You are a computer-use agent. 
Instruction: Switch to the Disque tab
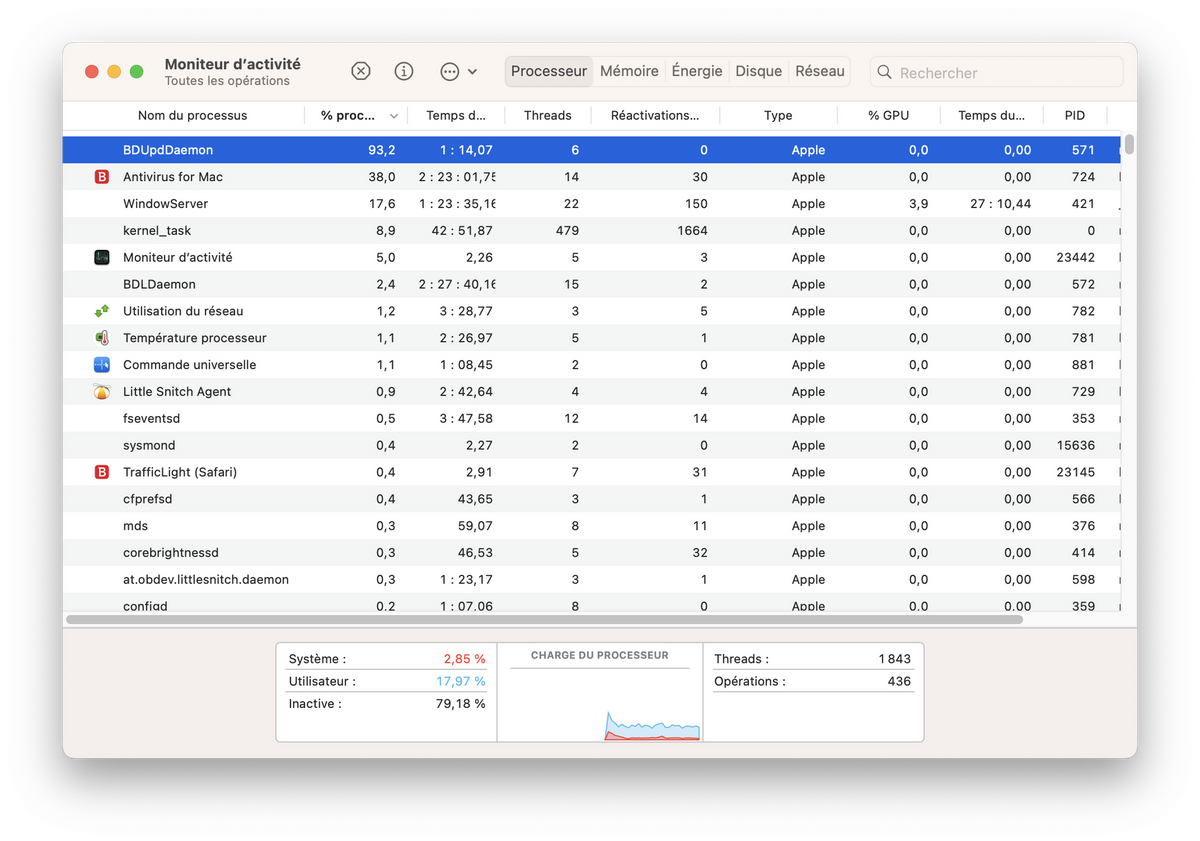pos(758,71)
